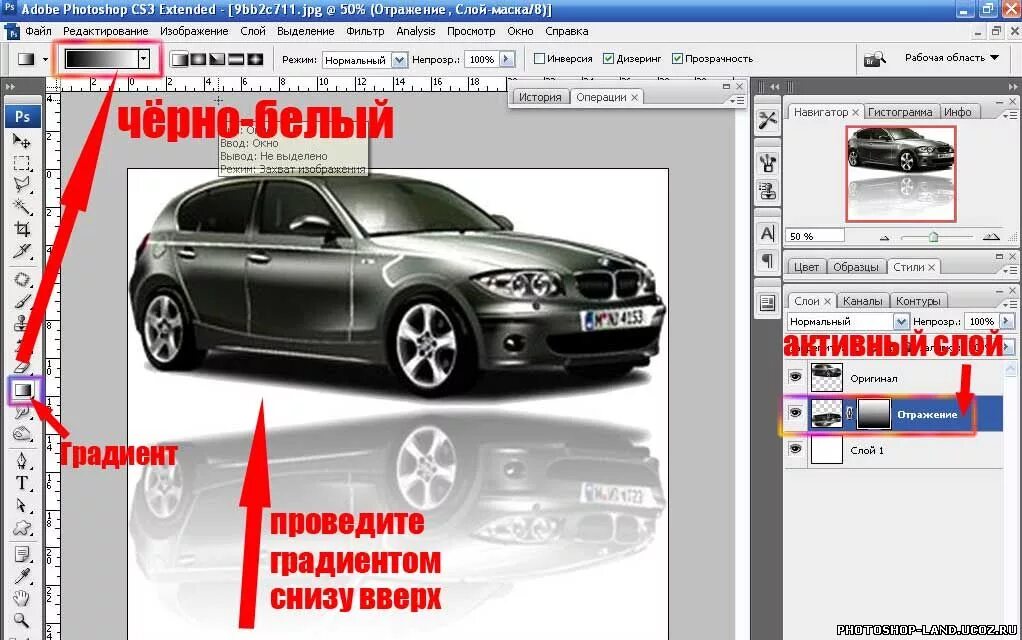Open the Navigator panel options menu

[x=1009, y=115]
